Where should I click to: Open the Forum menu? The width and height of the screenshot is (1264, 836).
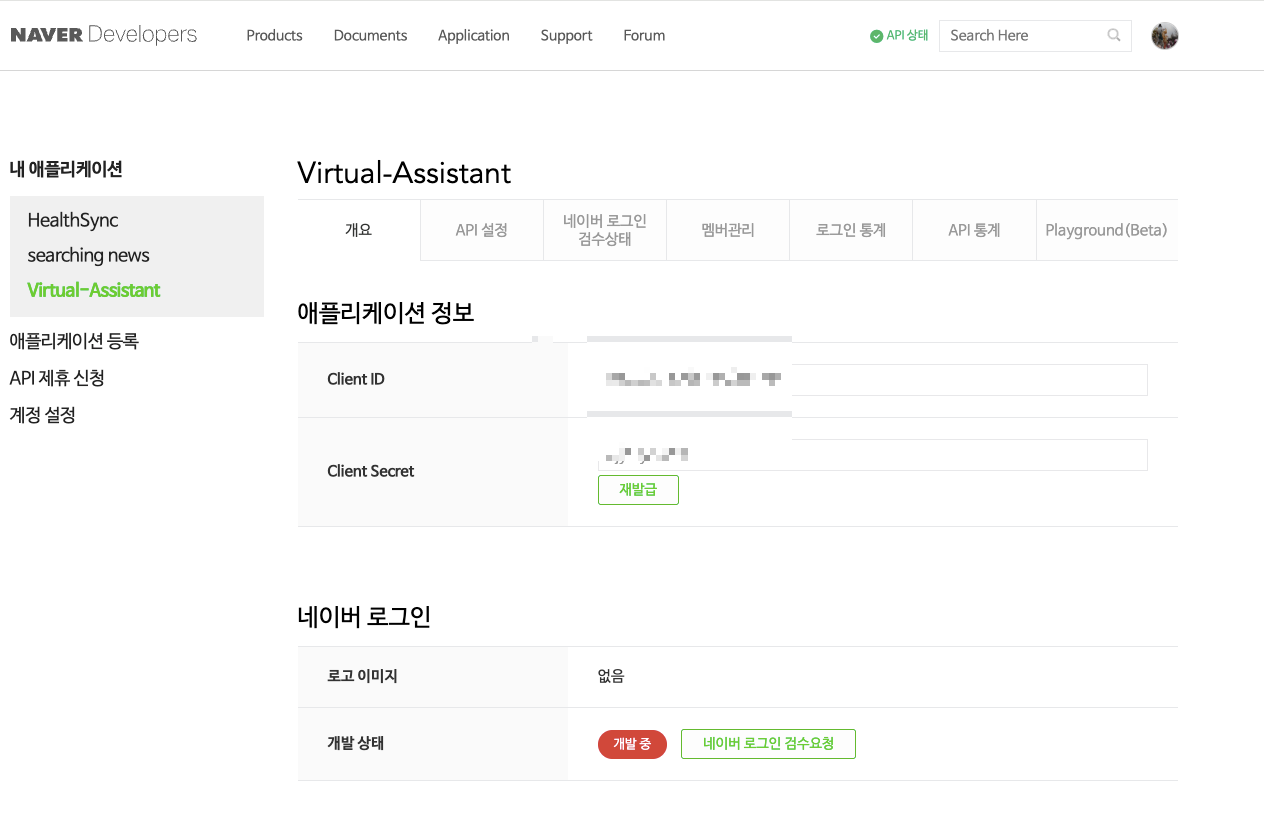pos(644,35)
